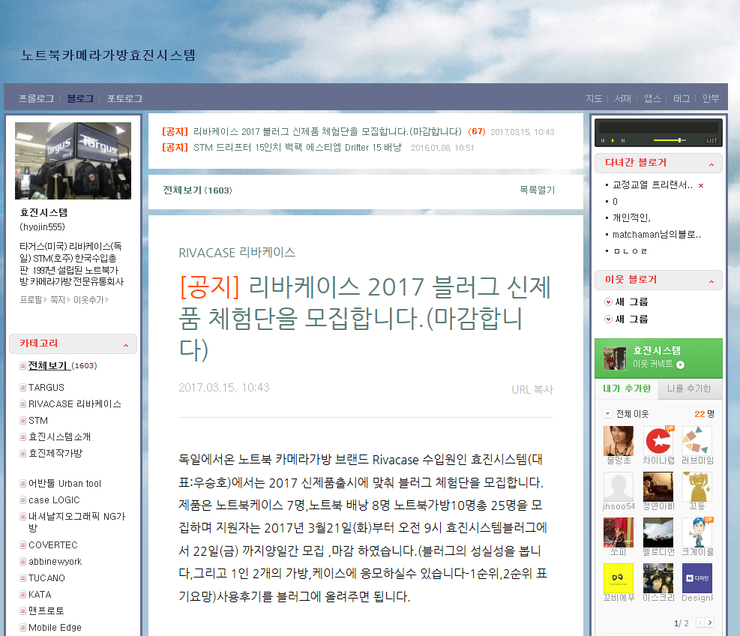The image size is (740, 636).
Task: Select Mobile Edge category
Action: [55, 628]
